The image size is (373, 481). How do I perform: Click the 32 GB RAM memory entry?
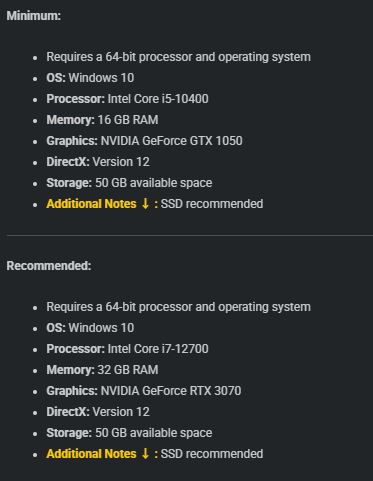coord(128,370)
